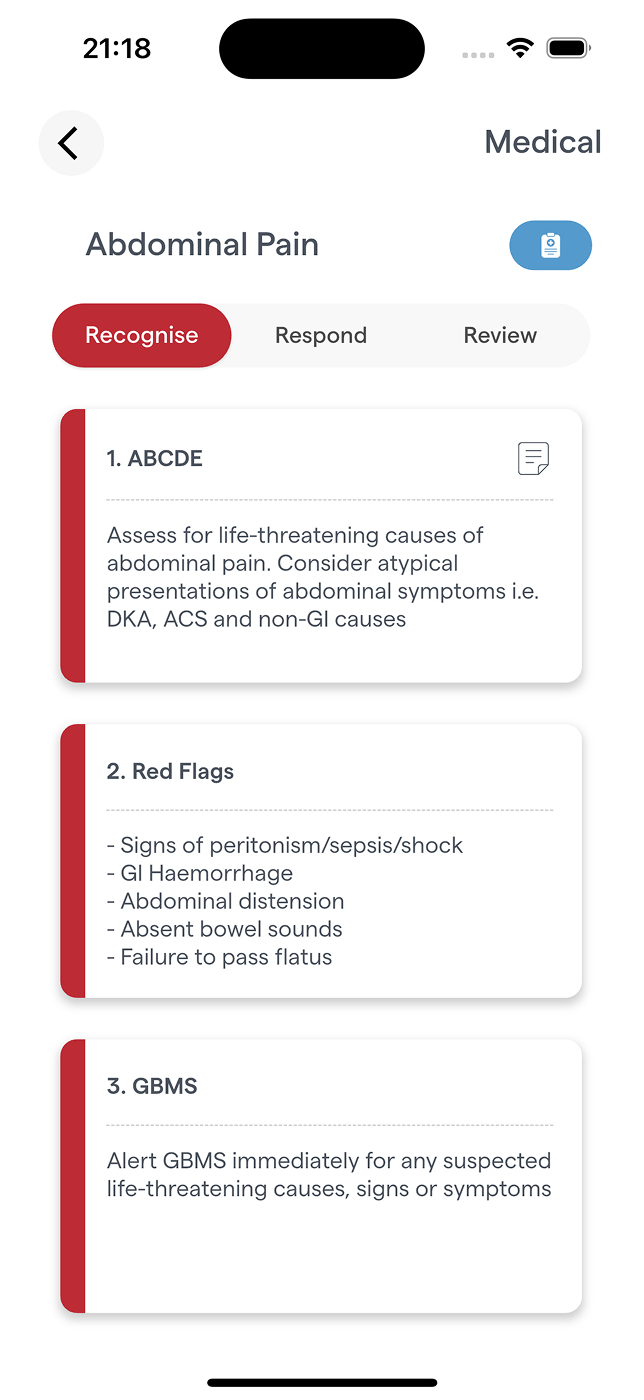Tap the Wi-Fi status icon
Screen dimensions: 644x1400
point(520,48)
